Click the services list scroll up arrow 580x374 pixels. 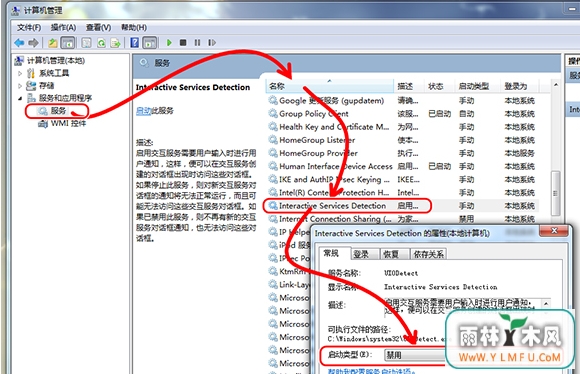[x=556, y=85]
